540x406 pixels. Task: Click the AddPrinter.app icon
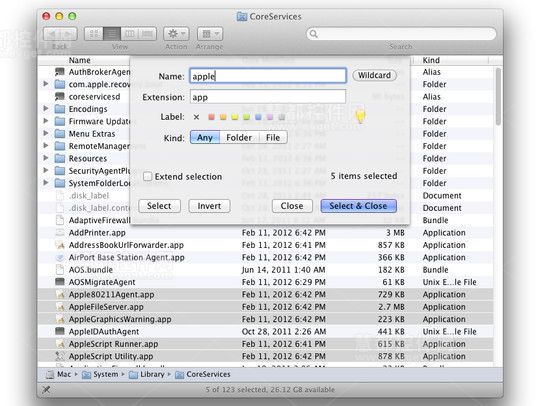60,232
